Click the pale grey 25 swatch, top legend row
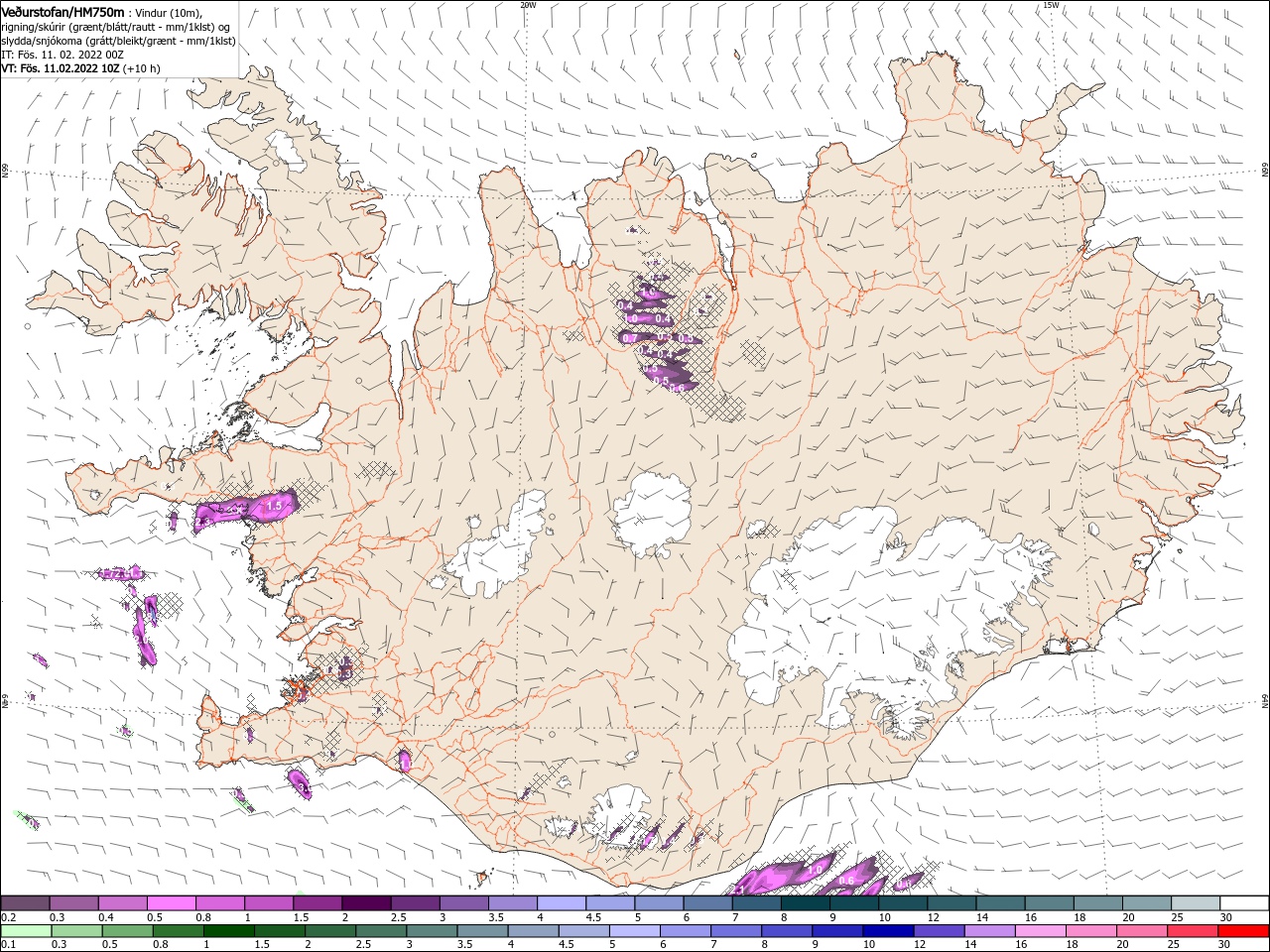 tap(1196, 903)
